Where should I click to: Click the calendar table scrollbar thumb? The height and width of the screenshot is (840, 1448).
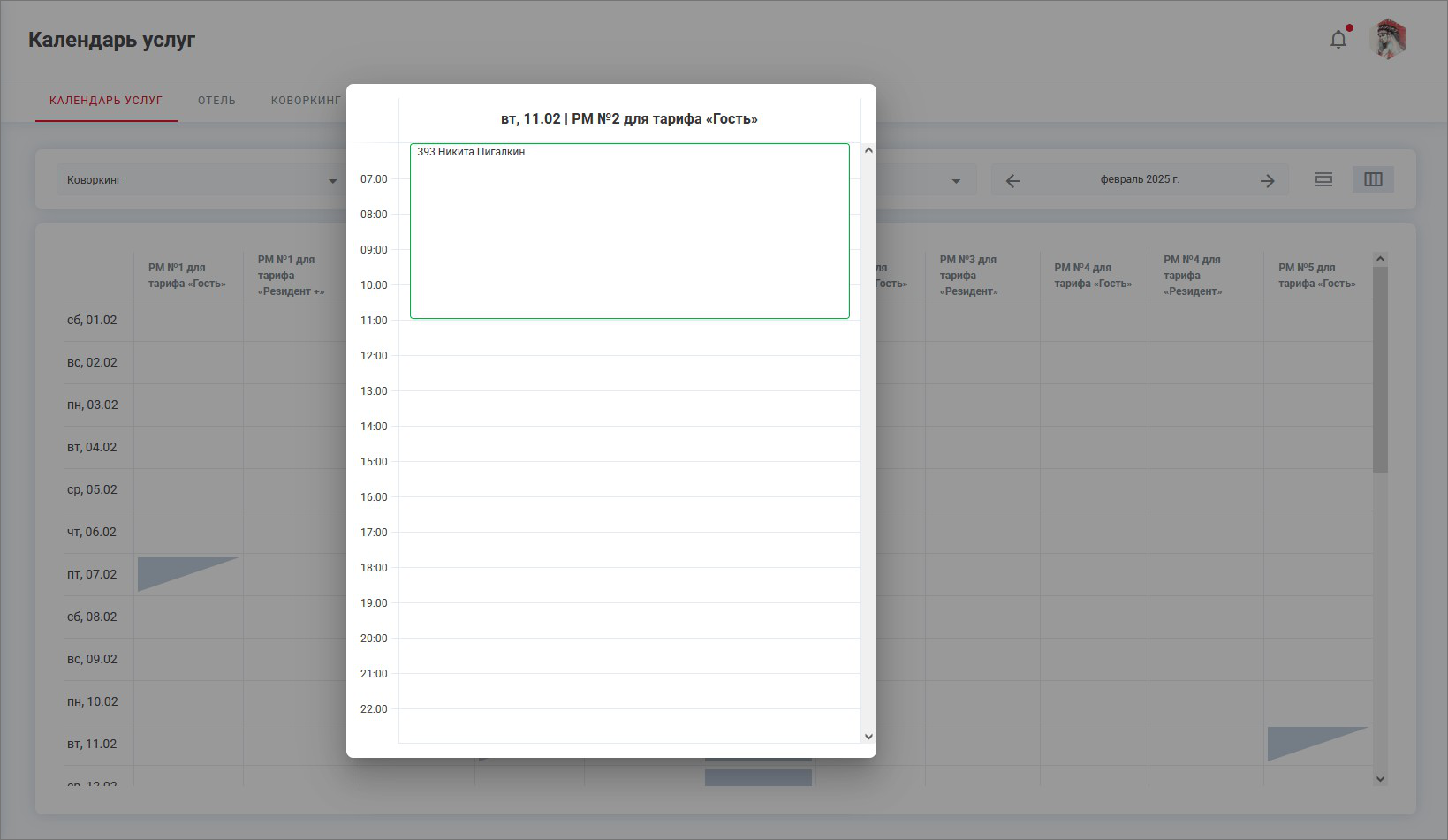tap(1379, 369)
